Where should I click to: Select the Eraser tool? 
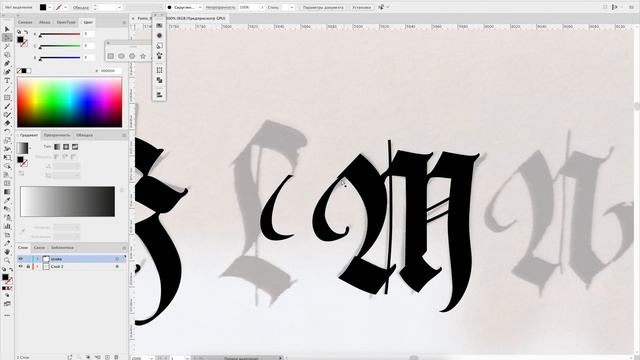(x=7, y=123)
